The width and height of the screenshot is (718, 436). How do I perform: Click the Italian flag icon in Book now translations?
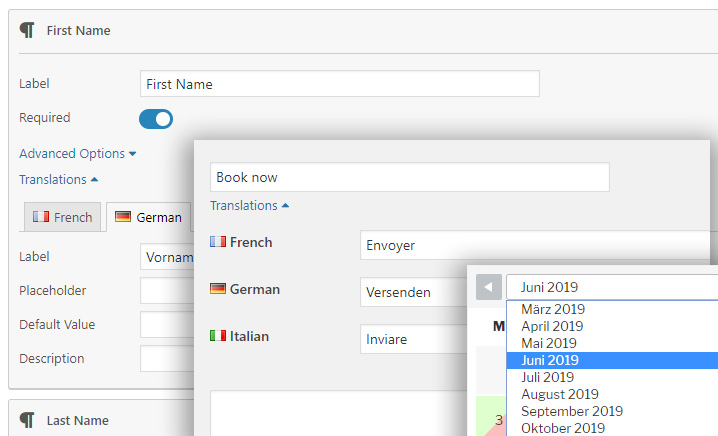(x=217, y=335)
